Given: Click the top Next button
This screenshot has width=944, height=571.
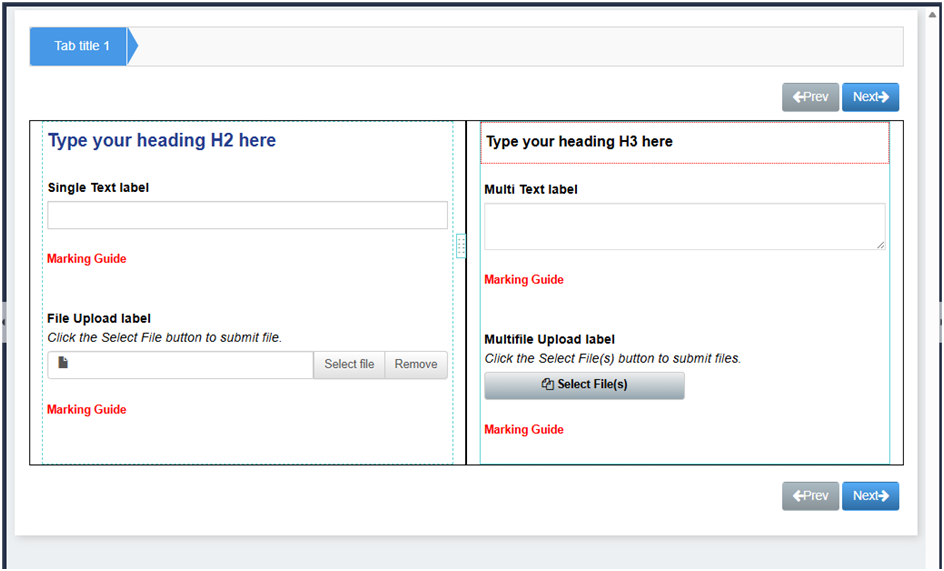Looking at the screenshot, I should coord(870,97).
